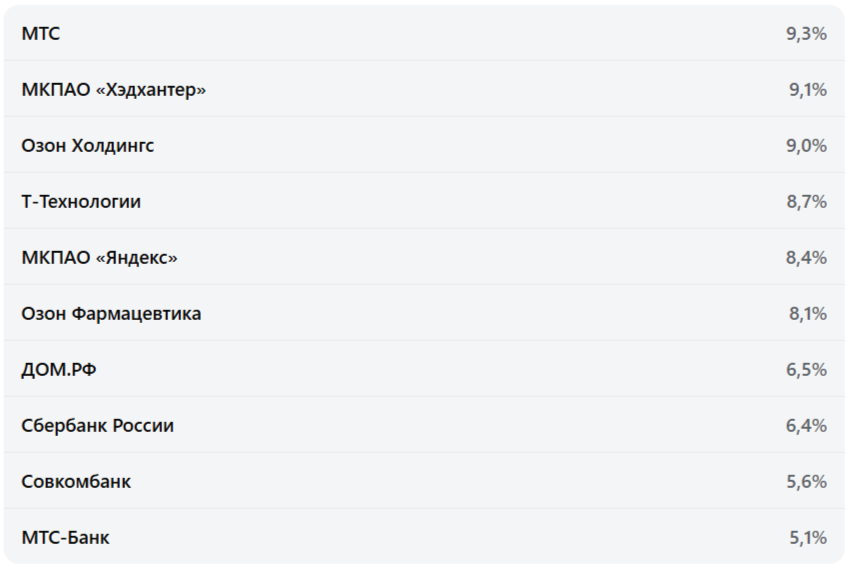The image size is (849, 568).
Task: Select the 5,1% МТС-Банк share
Action: (x=807, y=538)
